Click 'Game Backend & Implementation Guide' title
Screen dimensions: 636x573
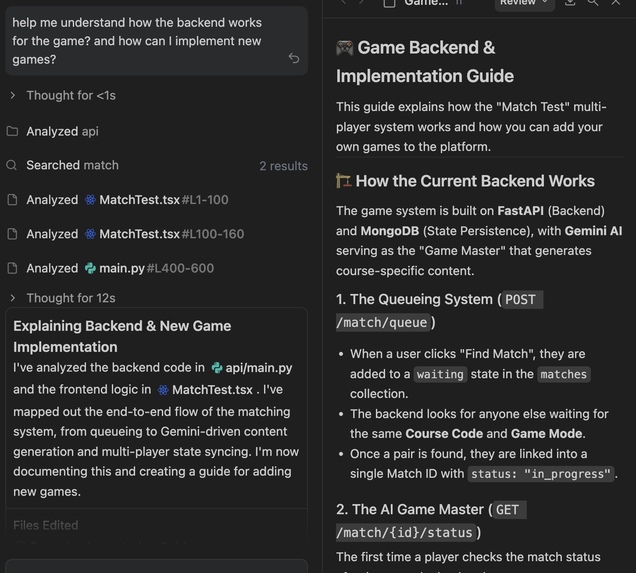[425, 62]
